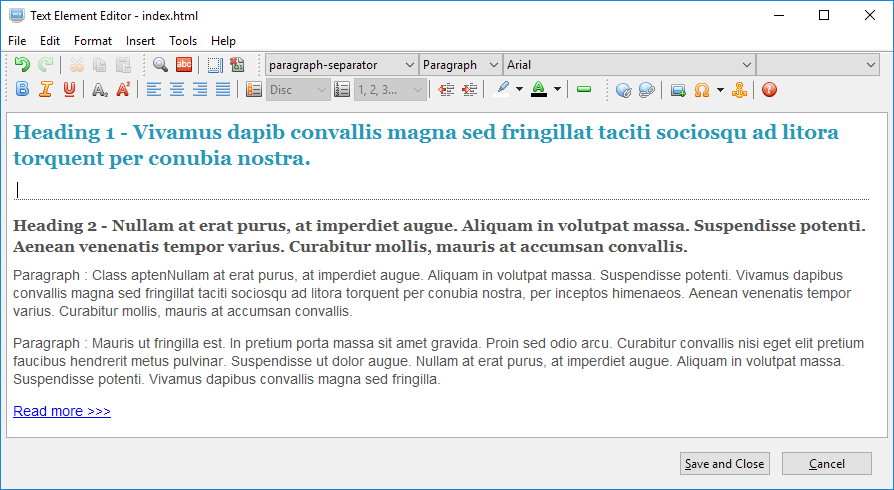Click the increase indent icon

tap(469, 90)
